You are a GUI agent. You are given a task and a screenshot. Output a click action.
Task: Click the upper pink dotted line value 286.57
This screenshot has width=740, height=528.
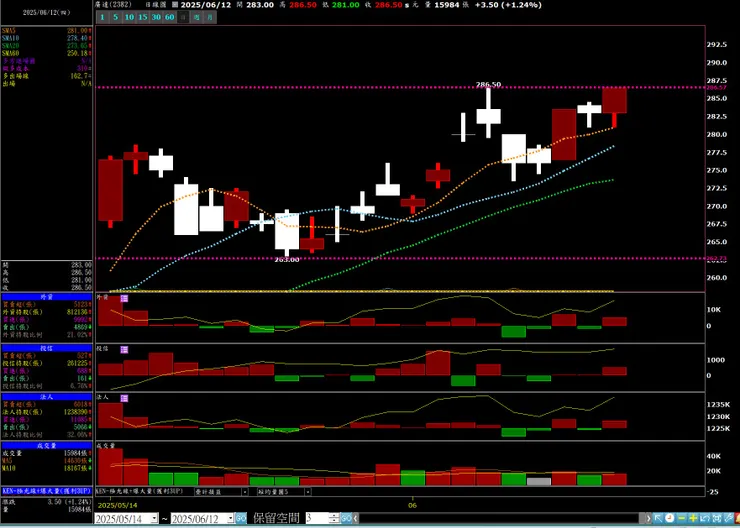point(715,88)
